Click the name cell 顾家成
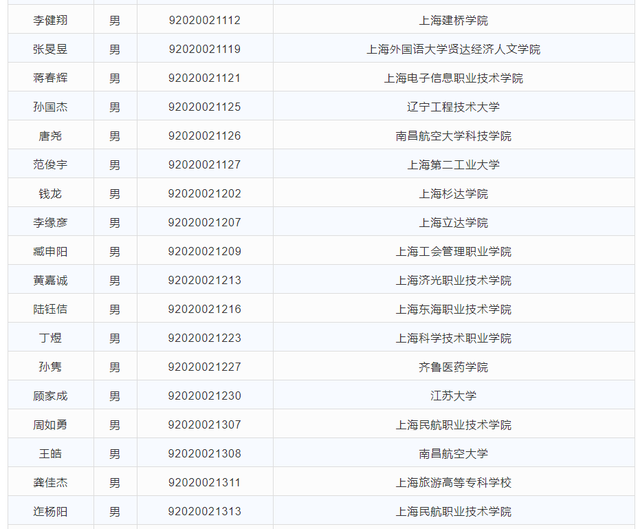 [50, 396]
